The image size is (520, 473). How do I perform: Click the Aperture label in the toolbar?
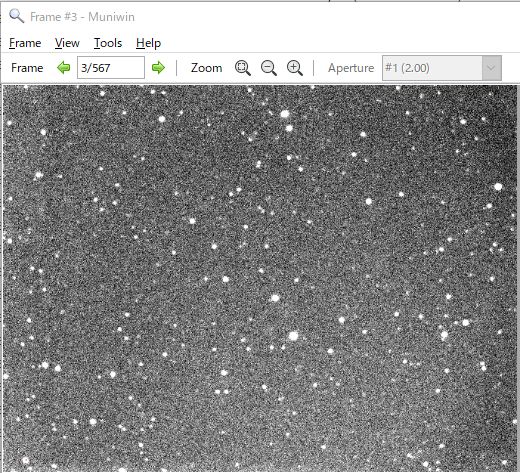[351, 68]
